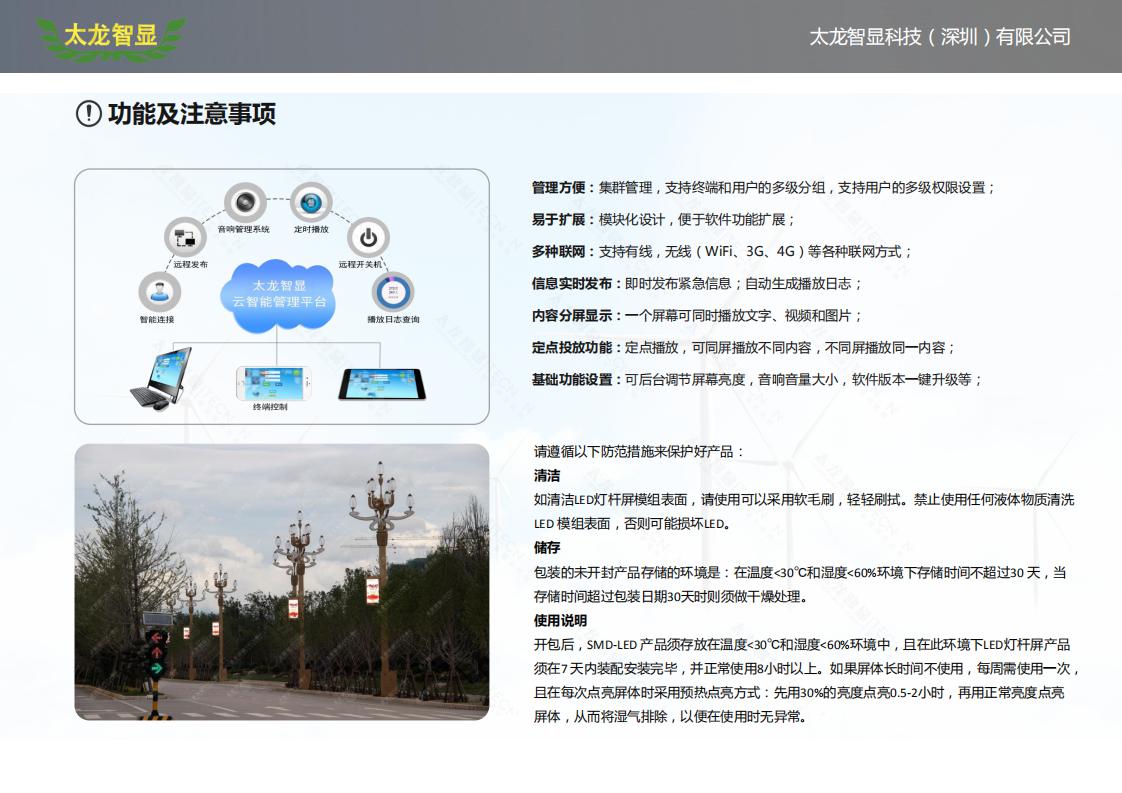This screenshot has height=793, width=1122.
Task: Open the 定时播放 scheduled playback icon
Action: pos(310,205)
